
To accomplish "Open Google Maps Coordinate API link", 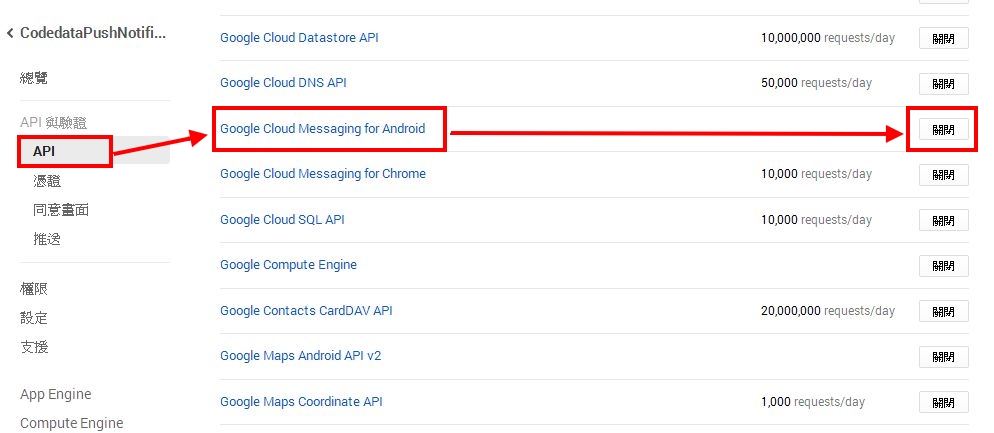I will coord(301,402).
